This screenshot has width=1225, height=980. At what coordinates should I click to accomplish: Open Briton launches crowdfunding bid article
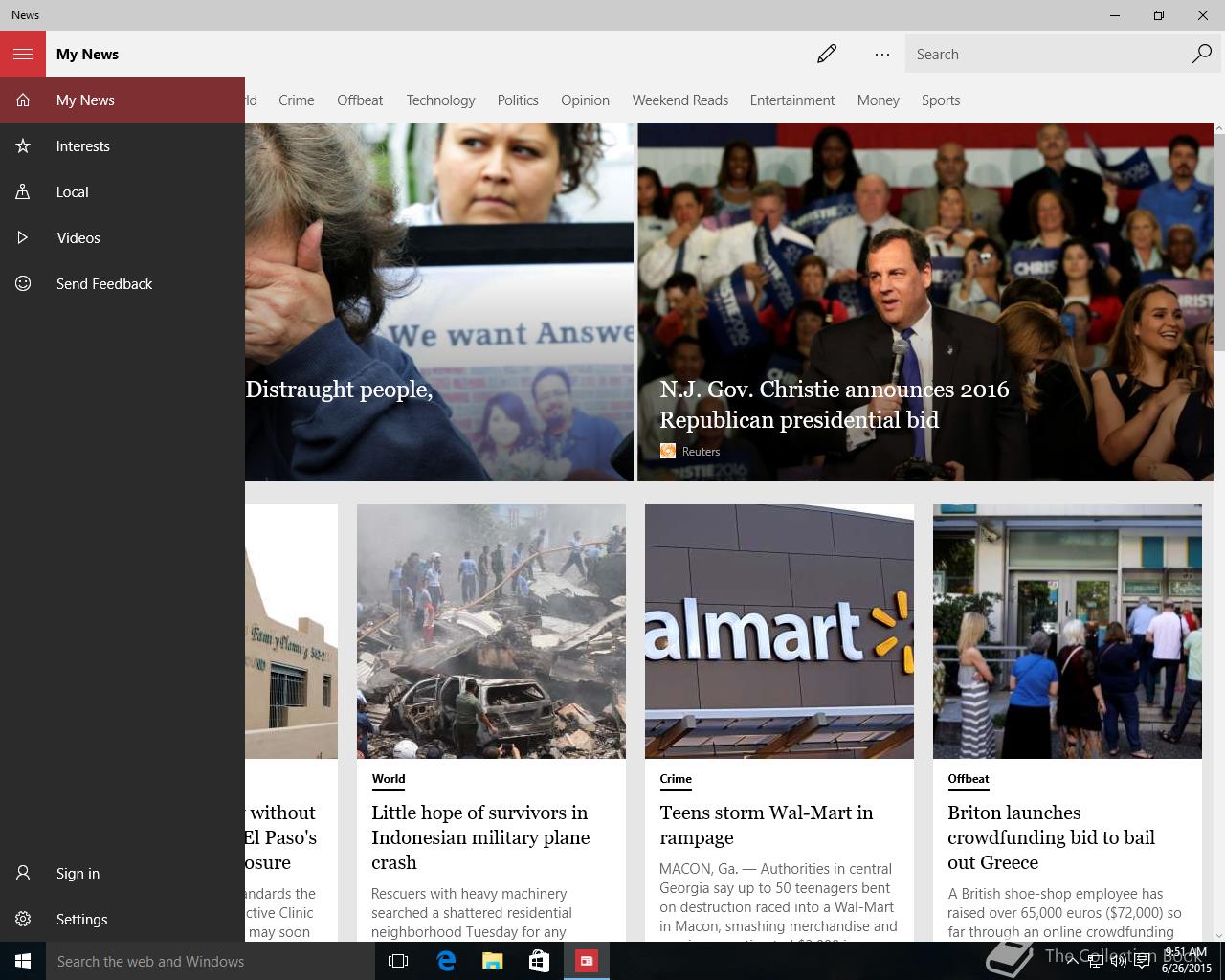[1051, 836]
